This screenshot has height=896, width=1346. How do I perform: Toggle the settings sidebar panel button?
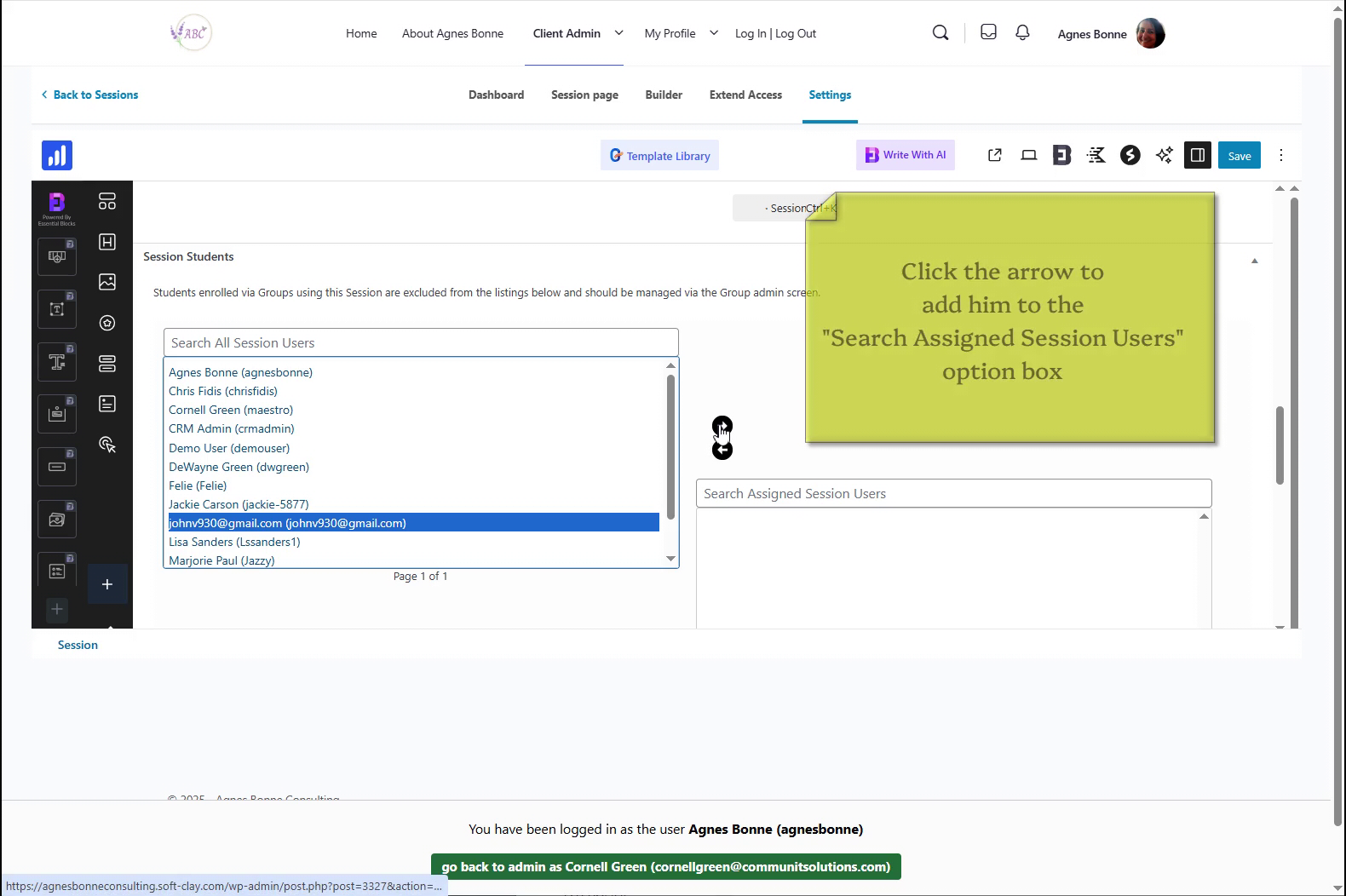click(x=1197, y=155)
